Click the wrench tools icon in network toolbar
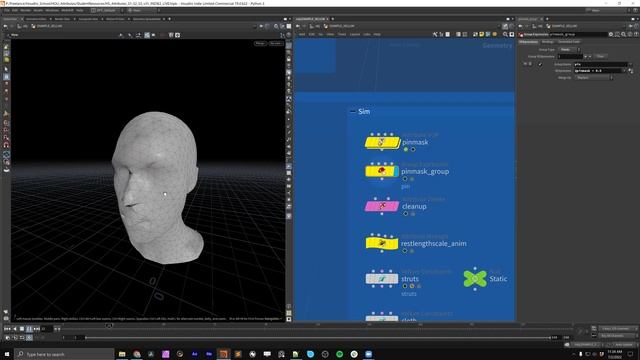 435,34
